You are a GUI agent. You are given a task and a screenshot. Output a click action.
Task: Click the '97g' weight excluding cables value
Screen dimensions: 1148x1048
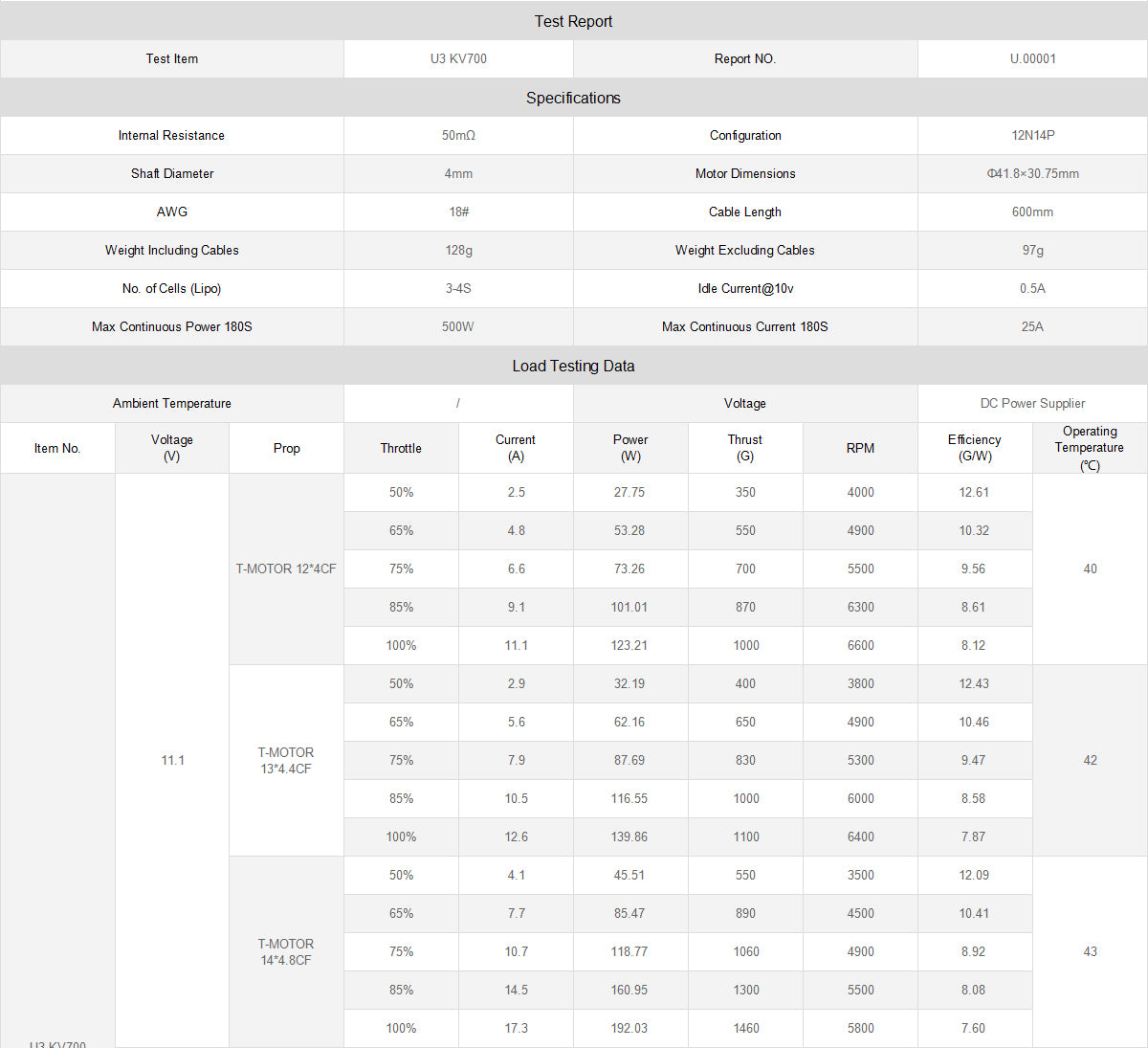[x=1033, y=250]
